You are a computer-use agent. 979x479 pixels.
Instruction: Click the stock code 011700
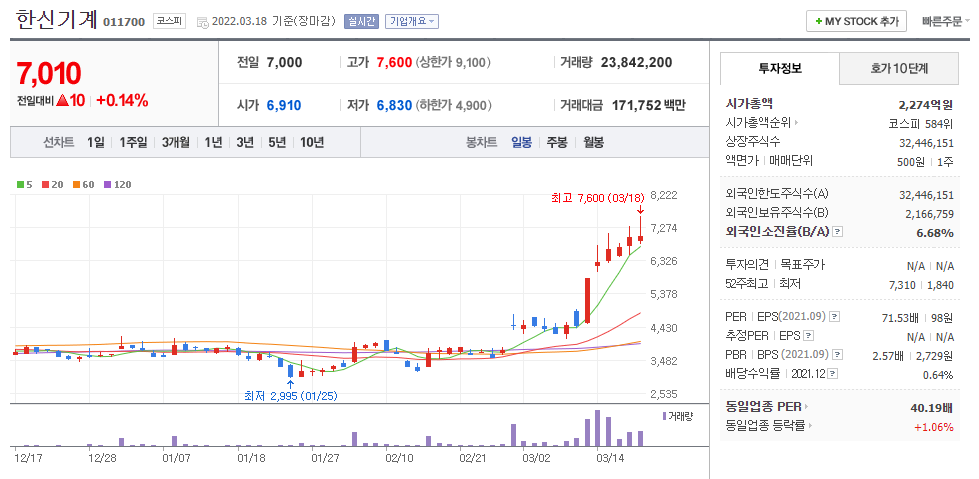tap(124, 22)
